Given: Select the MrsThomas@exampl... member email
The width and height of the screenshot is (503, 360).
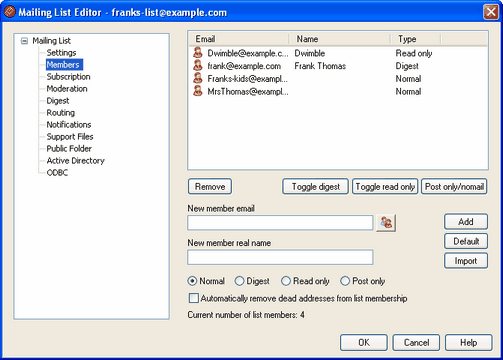Looking at the screenshot, I should coord(248,91).
